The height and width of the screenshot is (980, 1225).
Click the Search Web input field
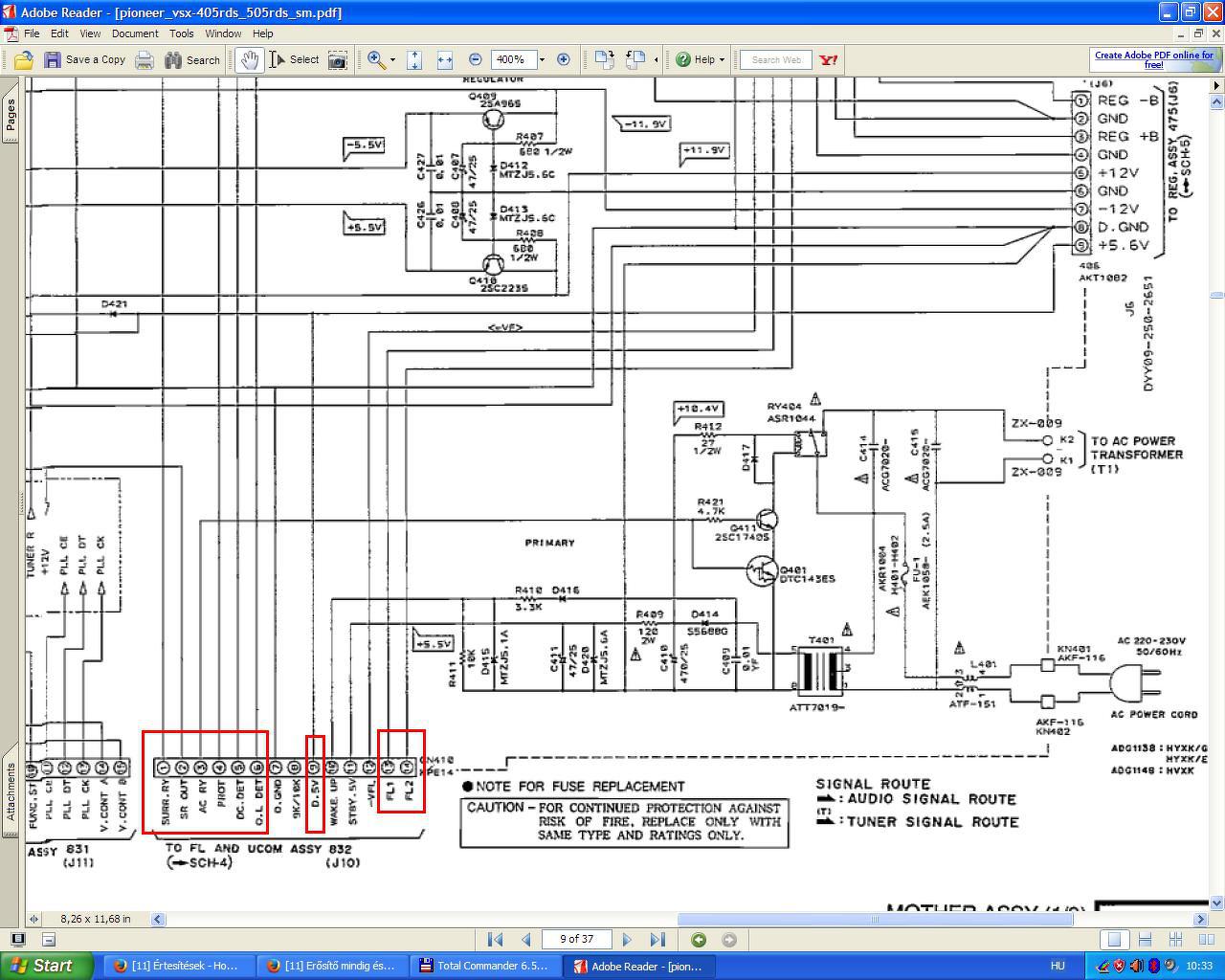click(x=776, y=59)
